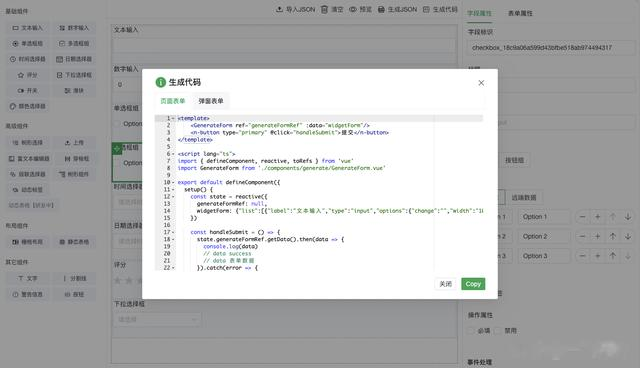Select the Dynamic Tags (动态标签) component
The image size is (640, 368).
tap(27, 190)
